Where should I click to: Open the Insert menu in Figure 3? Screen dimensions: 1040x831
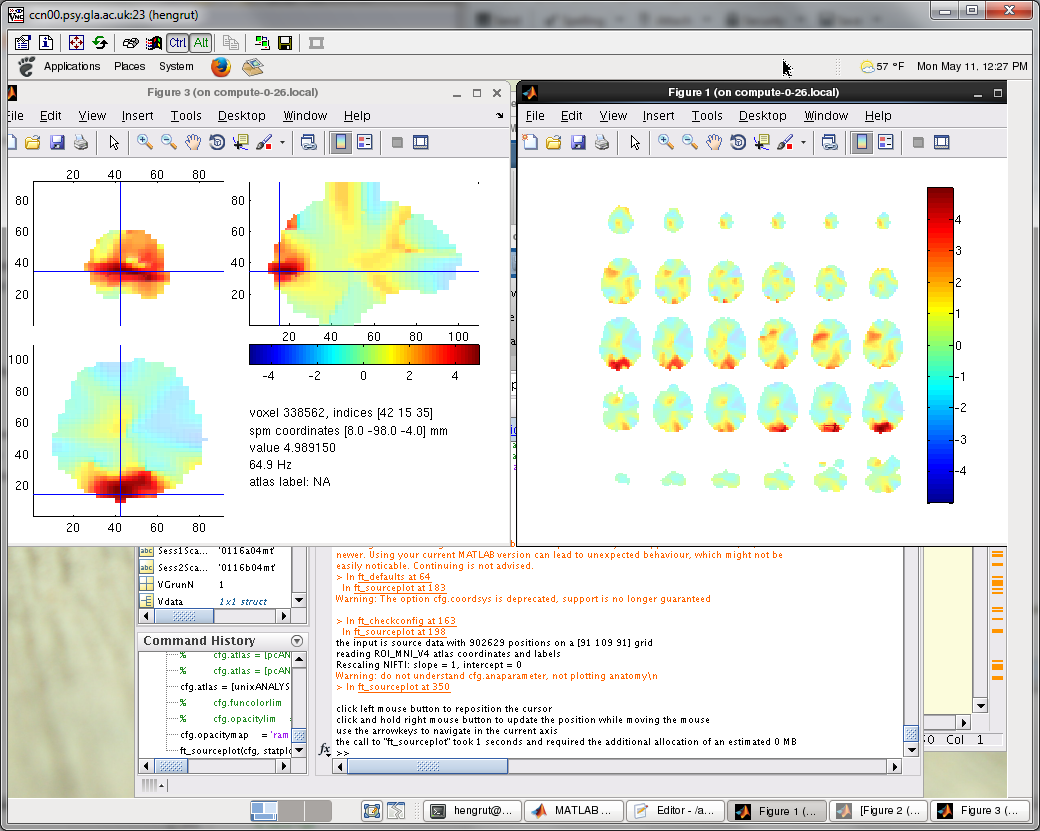137,116
